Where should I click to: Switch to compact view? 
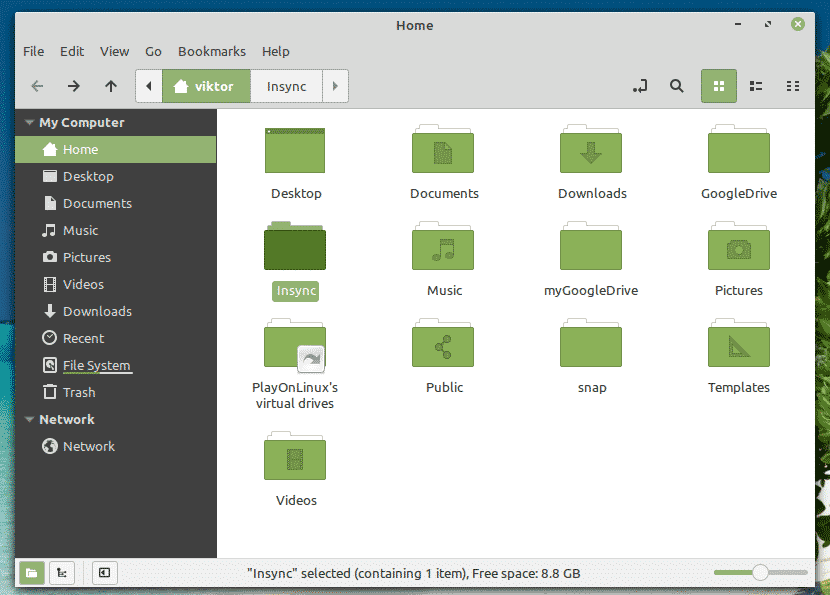tap(793, 86)
